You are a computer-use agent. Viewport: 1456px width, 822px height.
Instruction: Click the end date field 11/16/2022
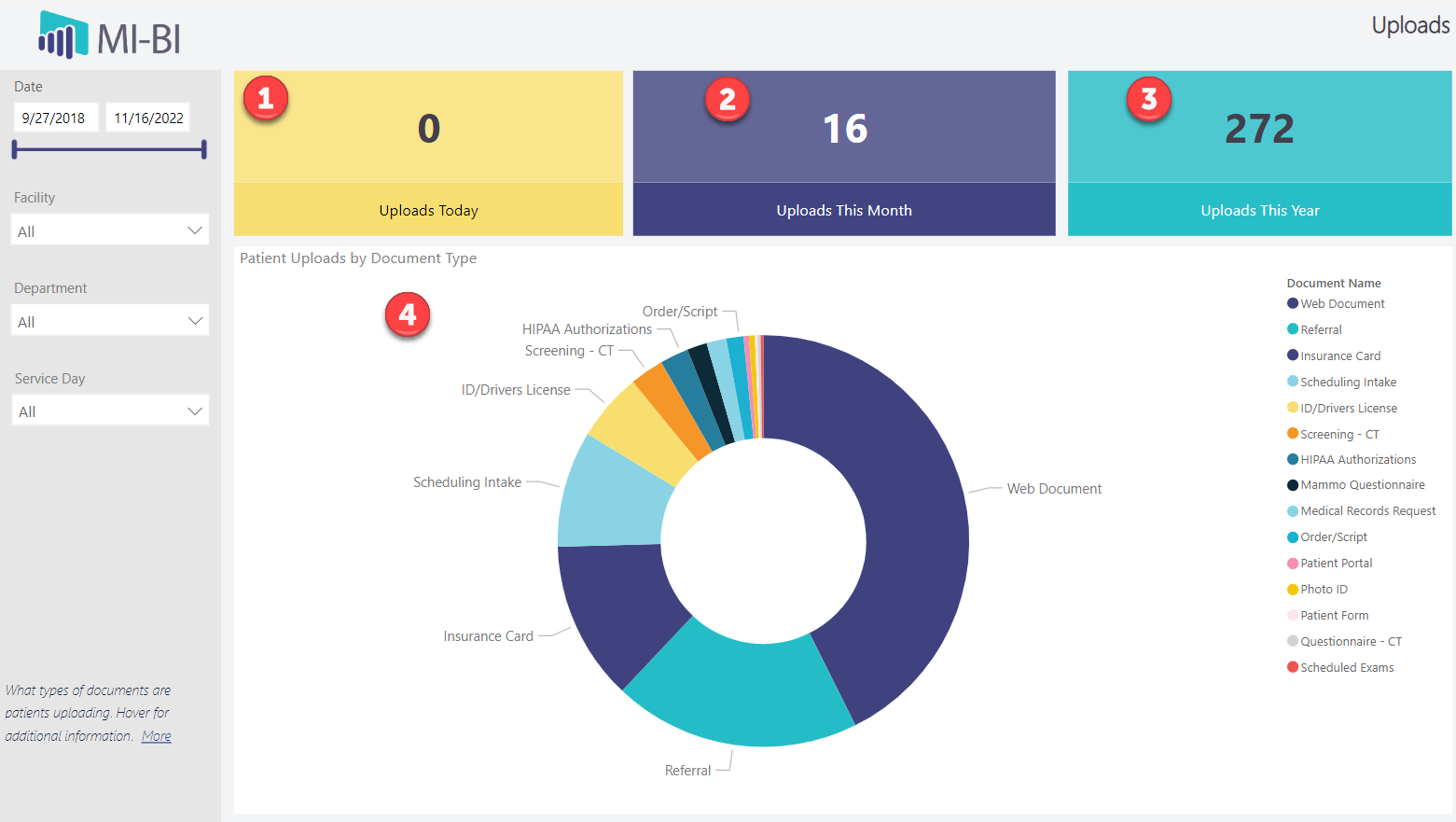click(x=148, y=118)
